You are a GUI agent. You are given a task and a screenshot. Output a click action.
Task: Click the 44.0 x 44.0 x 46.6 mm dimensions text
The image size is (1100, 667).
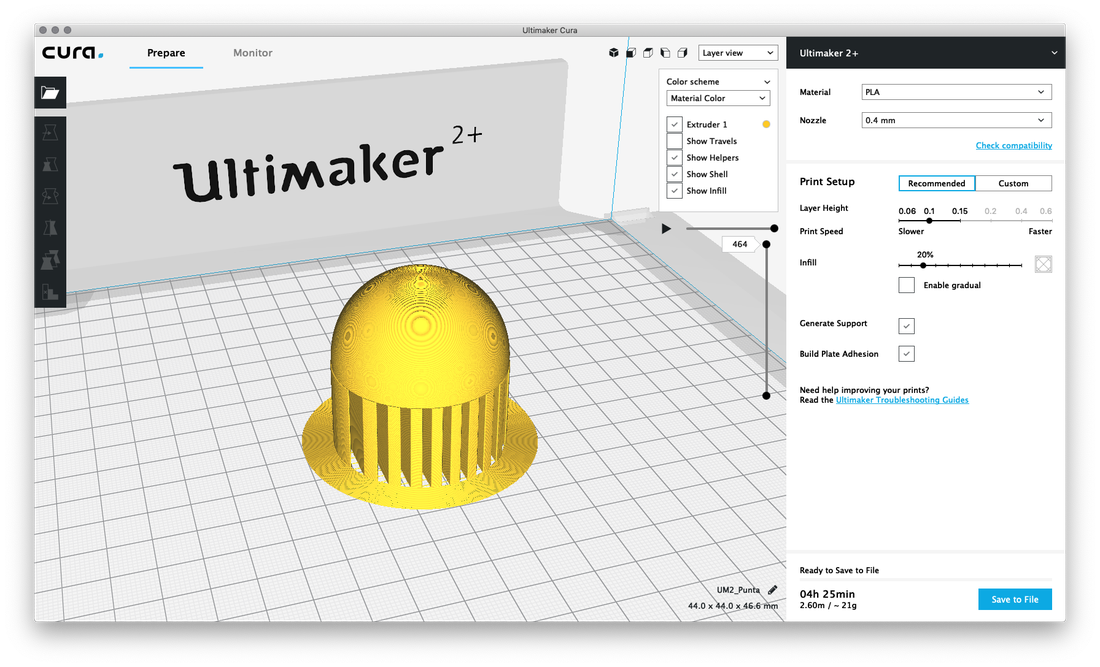[732, 605]
